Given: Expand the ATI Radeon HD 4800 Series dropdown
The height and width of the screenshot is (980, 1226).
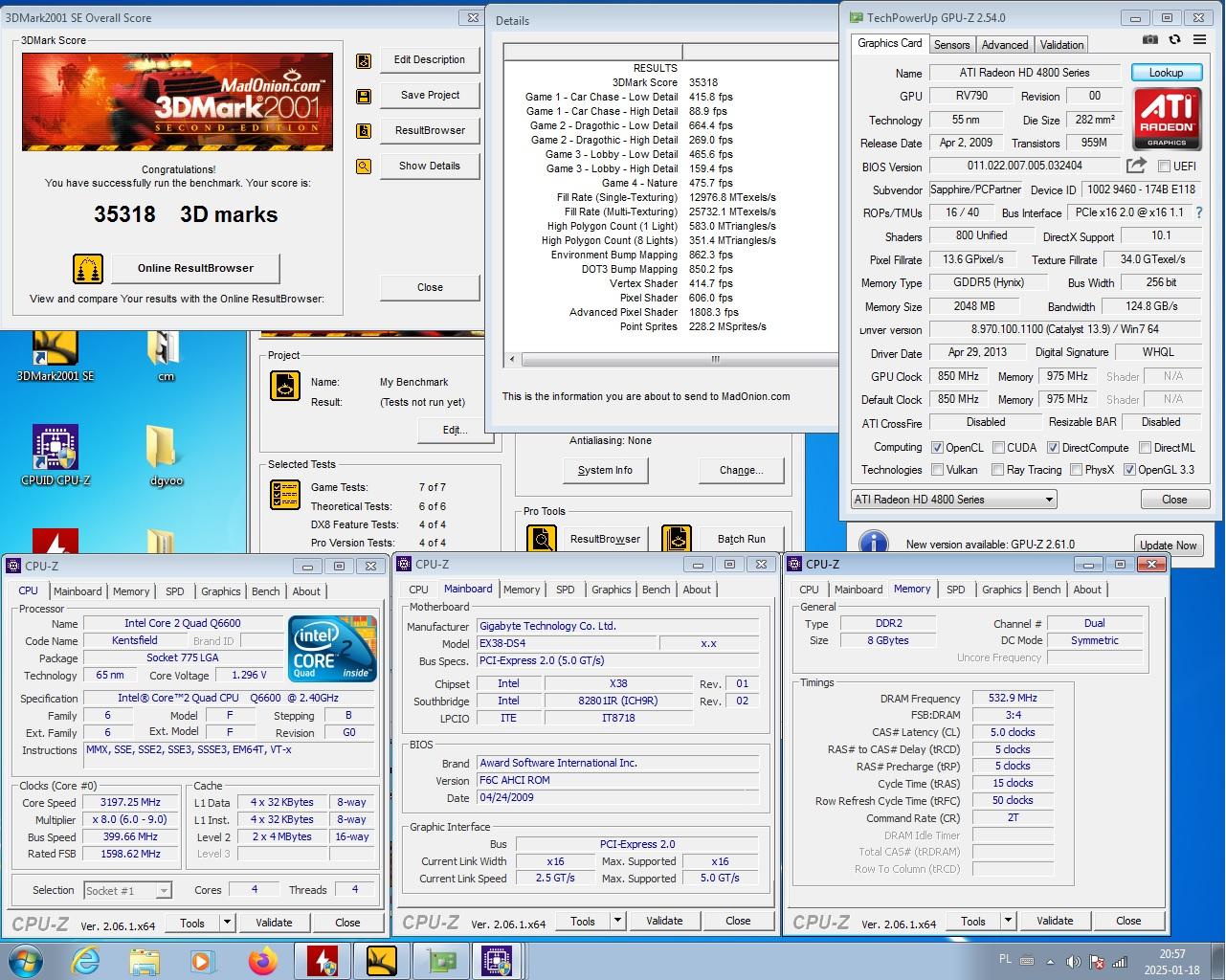Looking at the screenshot, I should click(1049, 500).
